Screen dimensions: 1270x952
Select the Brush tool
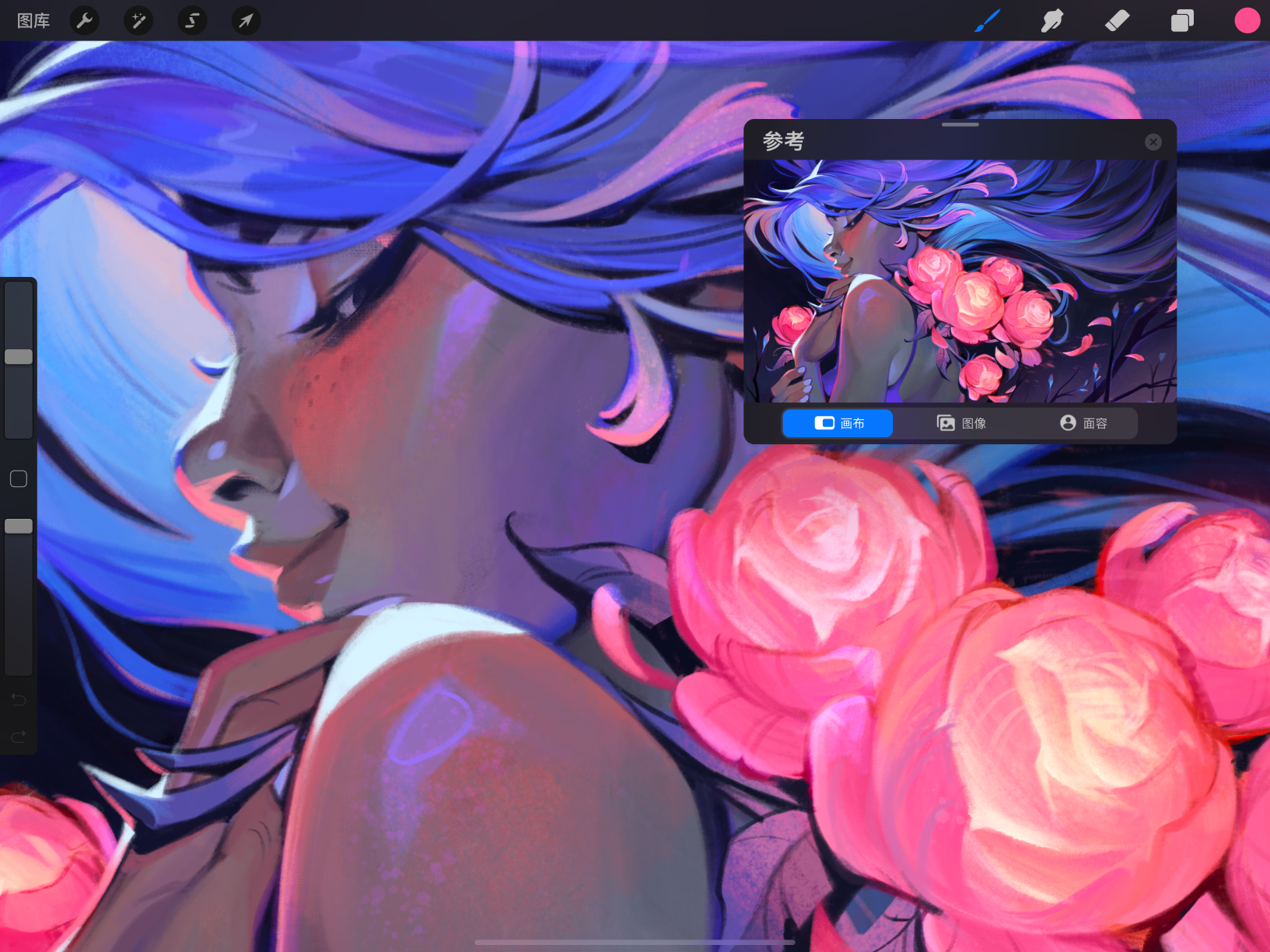click(x=988, y=20)
